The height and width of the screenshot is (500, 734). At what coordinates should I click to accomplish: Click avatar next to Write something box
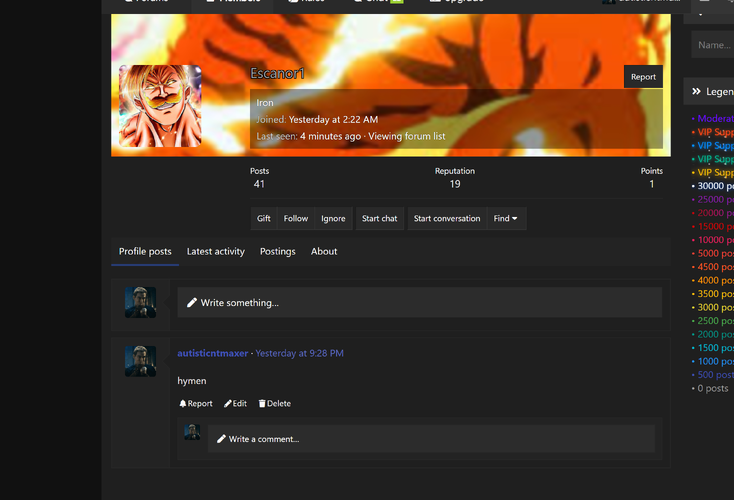pyautogui.click(x=140, y=302)
